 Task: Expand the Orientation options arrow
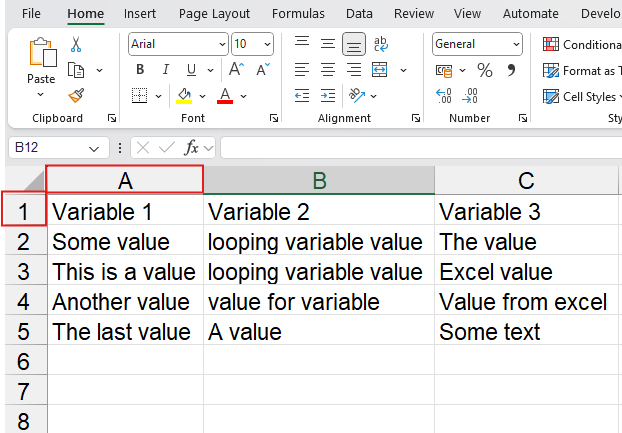[373, 96]
